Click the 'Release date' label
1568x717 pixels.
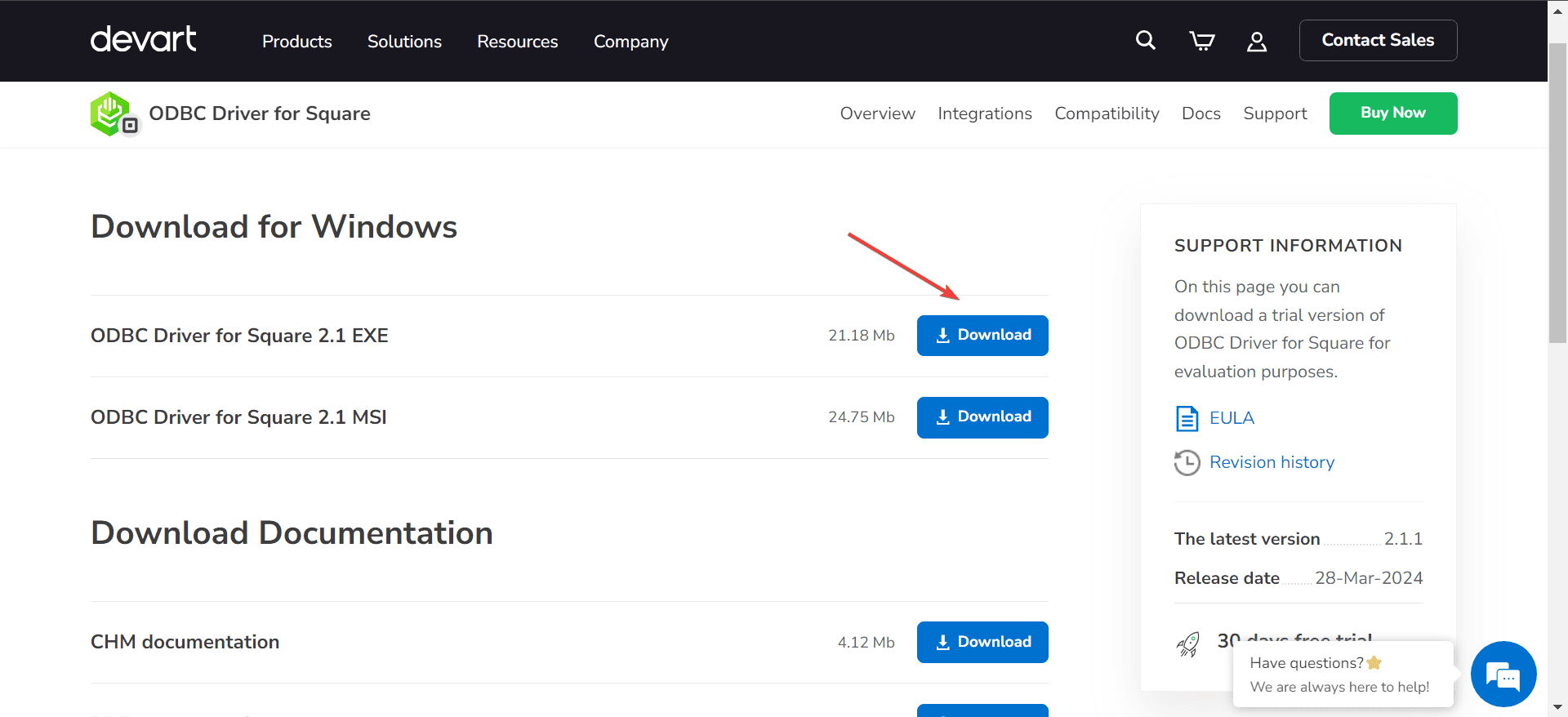(x=1227, y=578)
